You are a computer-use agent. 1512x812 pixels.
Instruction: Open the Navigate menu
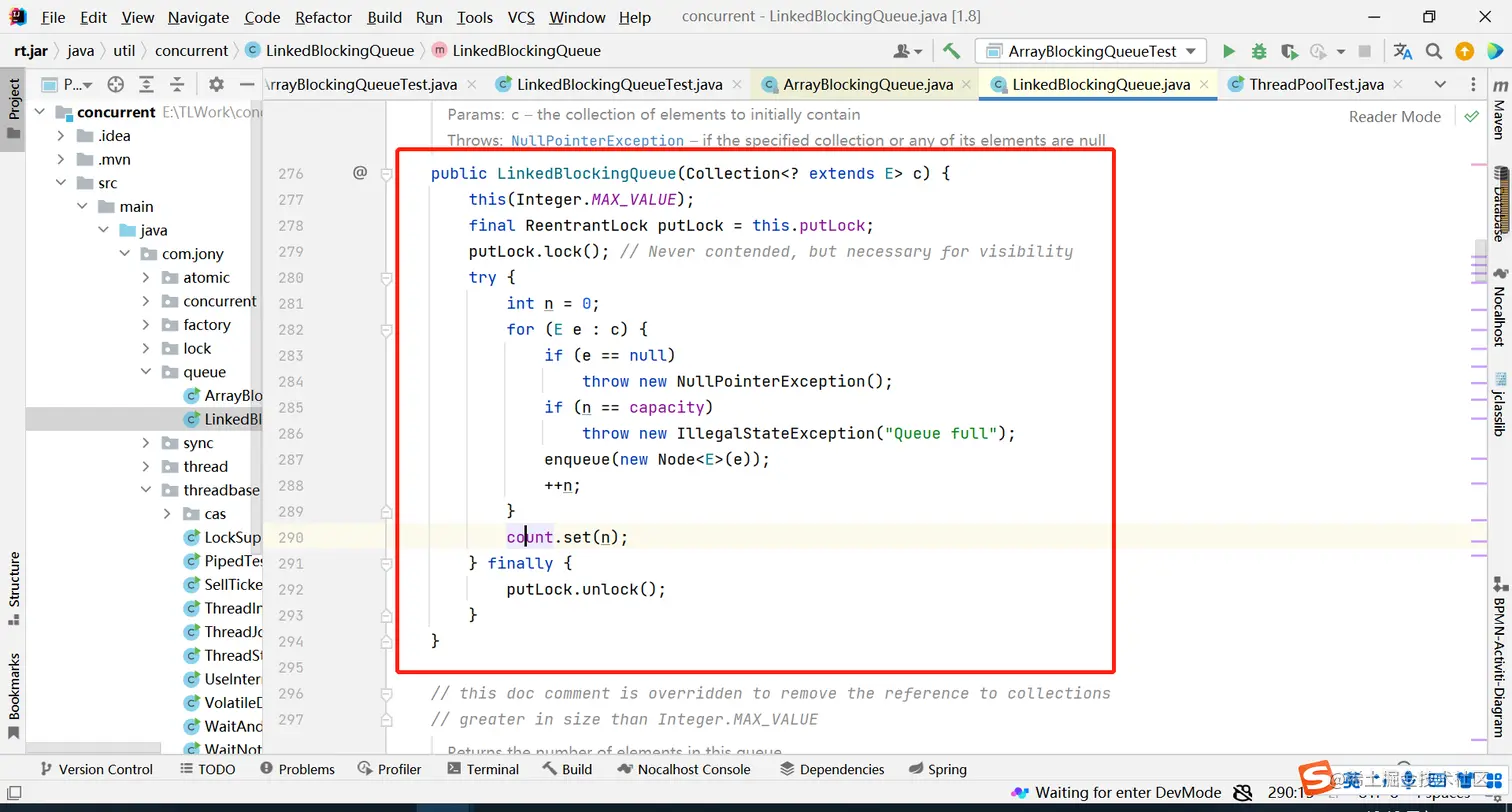coord(198,17)
